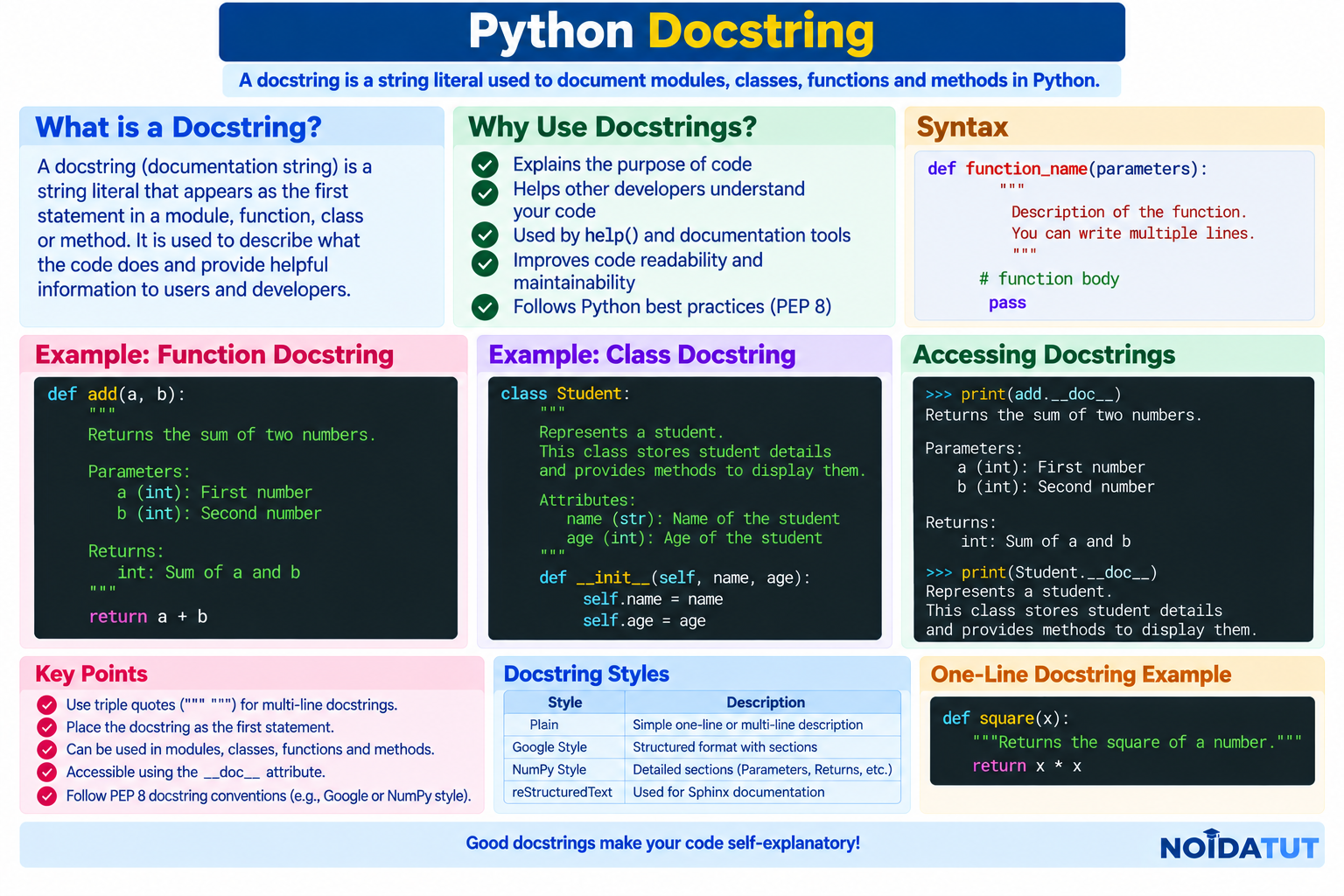Screen dimensions: 1344x896
Task: Click 'def add(a, b):' code line
Action: tap(116, 395)
